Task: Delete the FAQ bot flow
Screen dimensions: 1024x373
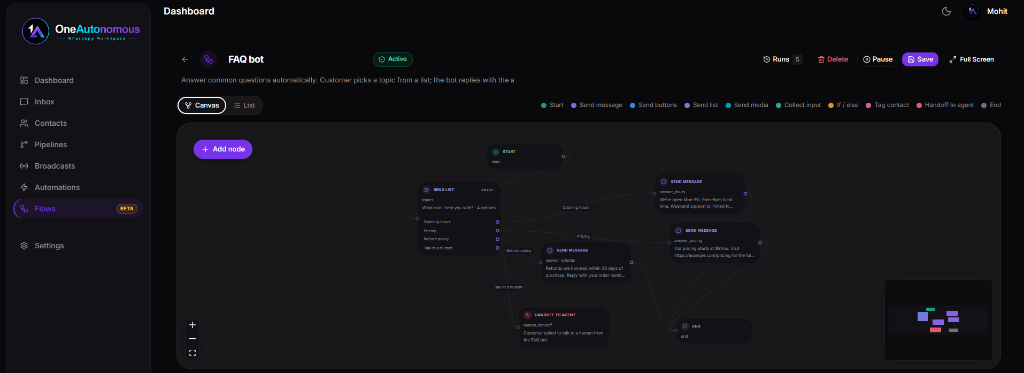Action: (833, 59)
